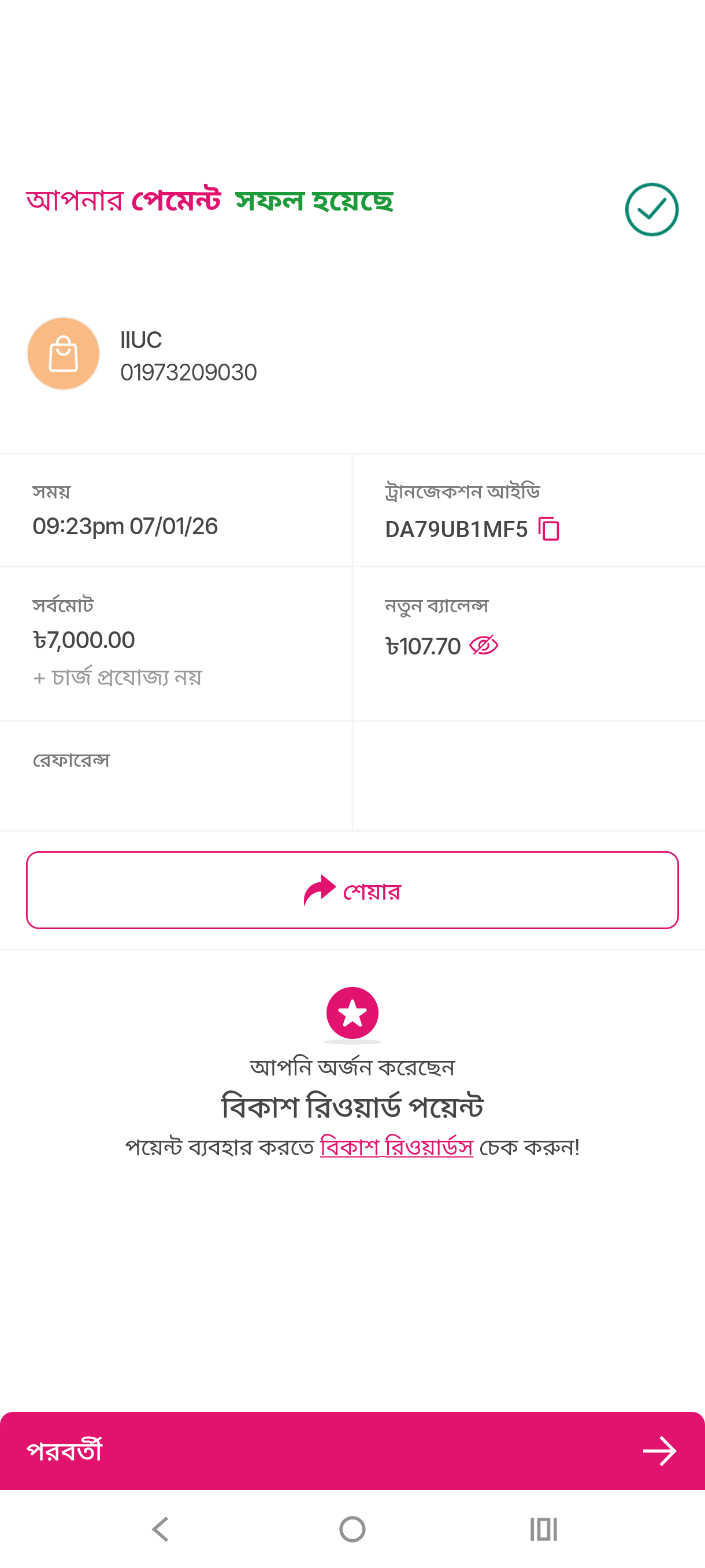Screen dimensions: 705x1568
Task: Tap the right arrow on the পরবর্তী bar
Action: click(x=659, y=1451)
